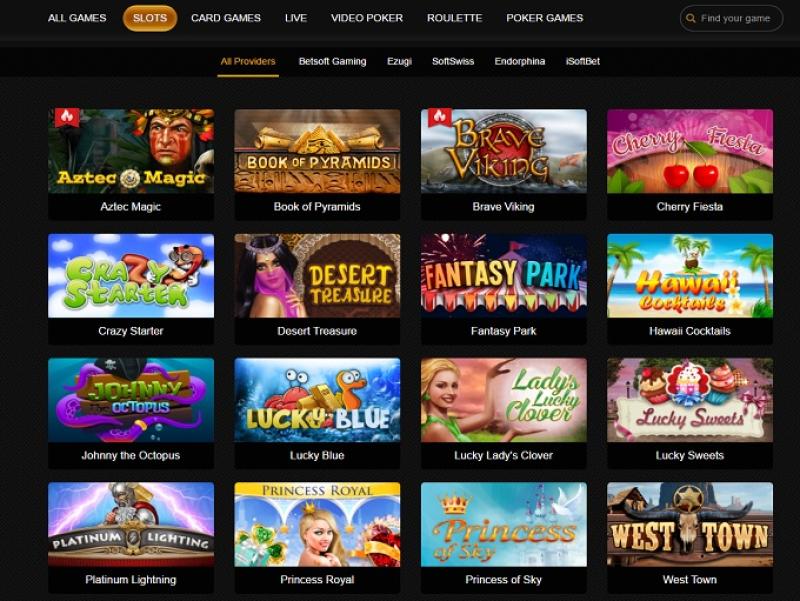Viewport: 800px width, 601px height.
Task: Open the Video Poker category
Action: [366, 18]
